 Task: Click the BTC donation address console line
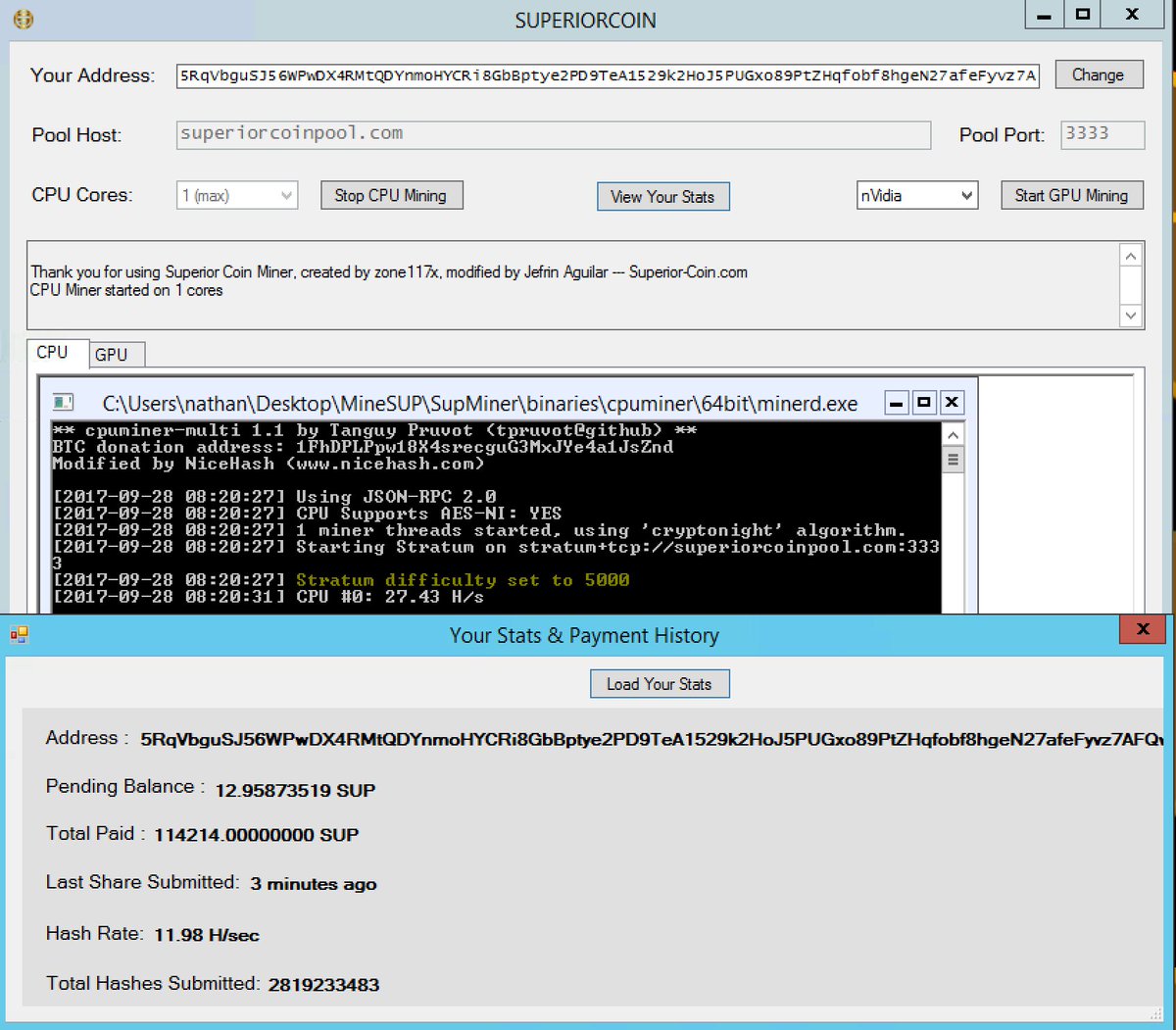363,447
